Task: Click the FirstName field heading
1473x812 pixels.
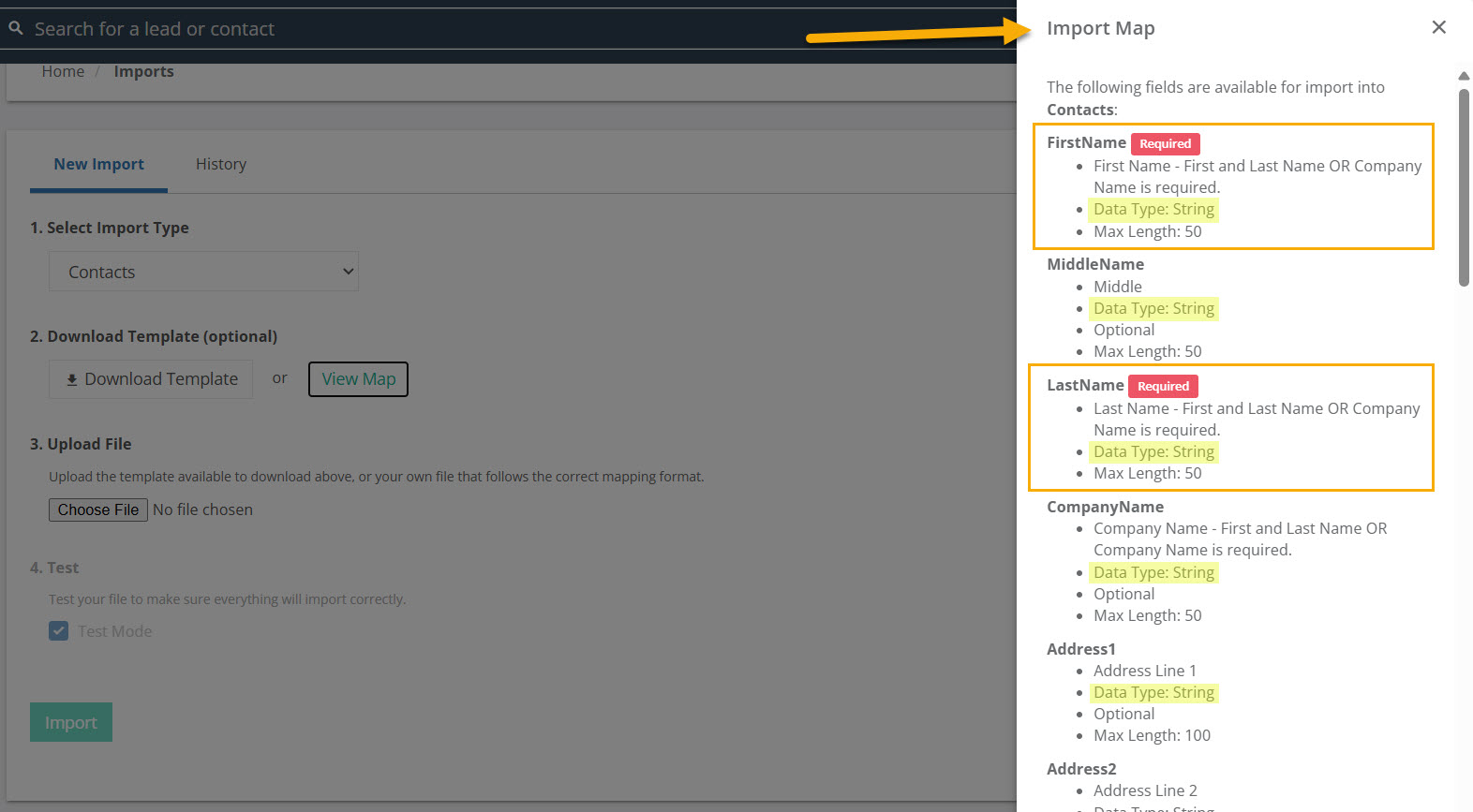Action: [x=1086, y=142]
